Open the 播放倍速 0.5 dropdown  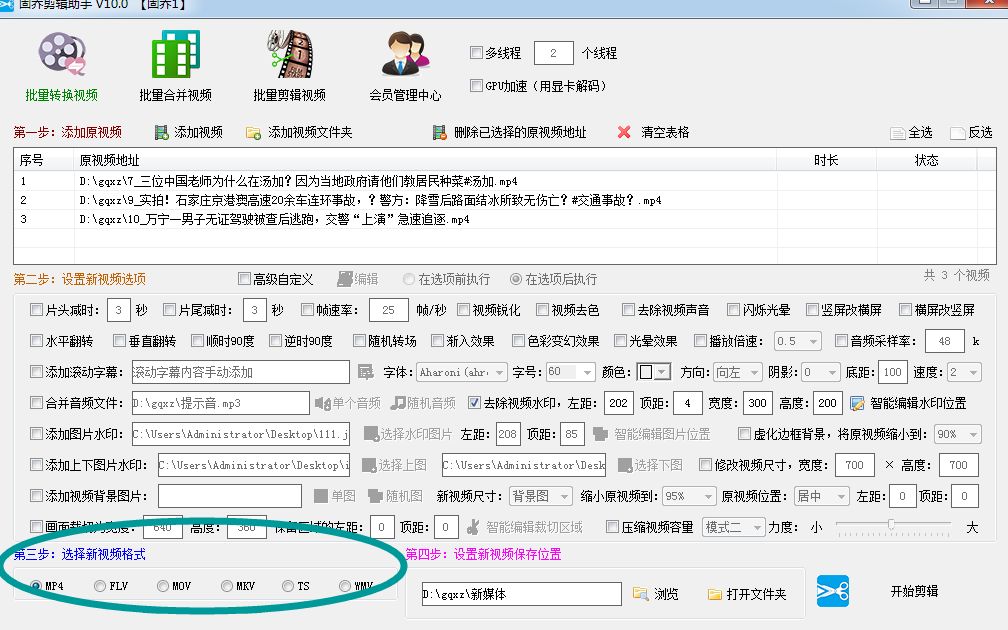pos(797,341)
